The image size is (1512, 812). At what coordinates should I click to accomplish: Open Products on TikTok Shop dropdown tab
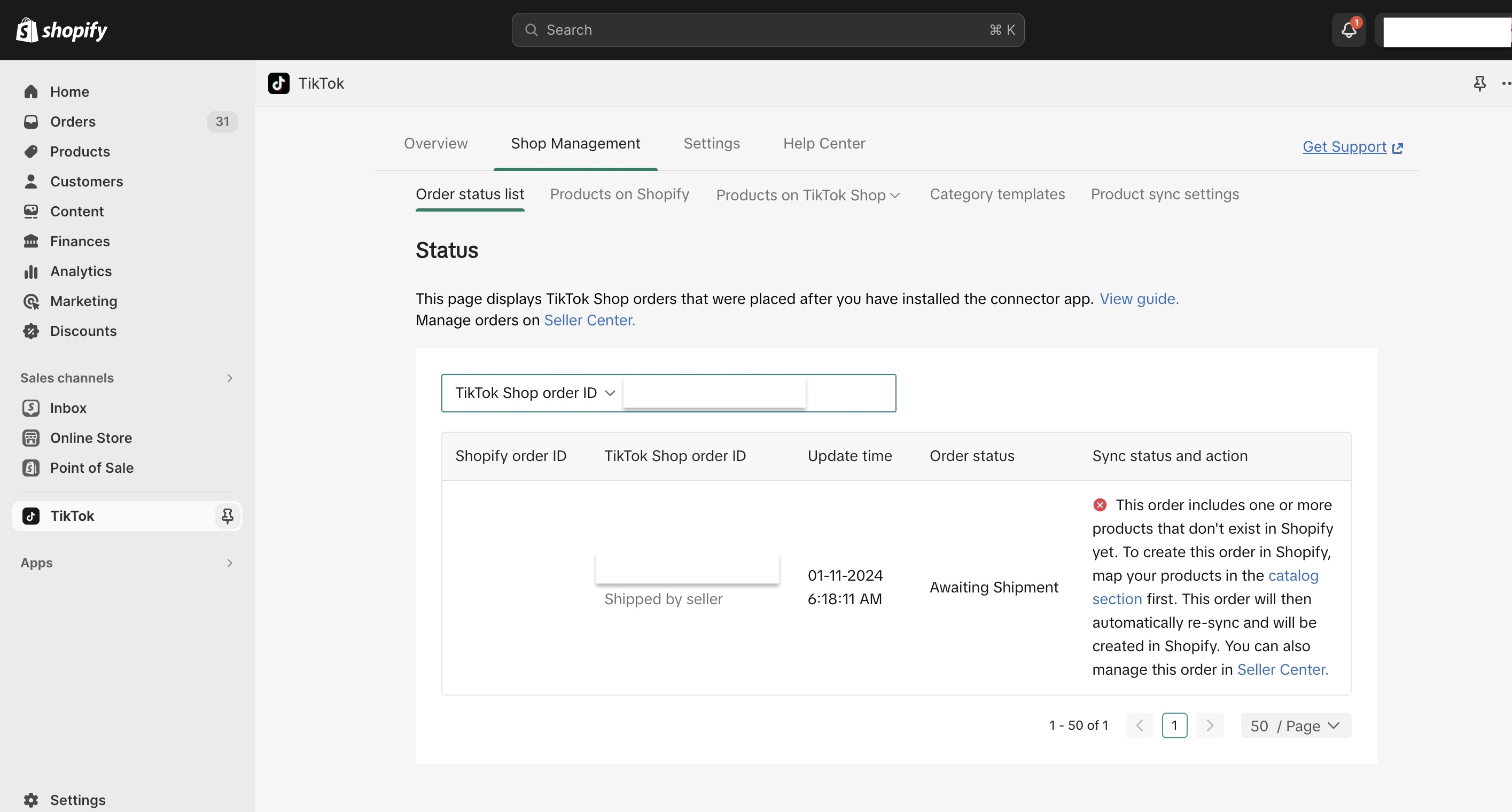[x=808, y=196]
